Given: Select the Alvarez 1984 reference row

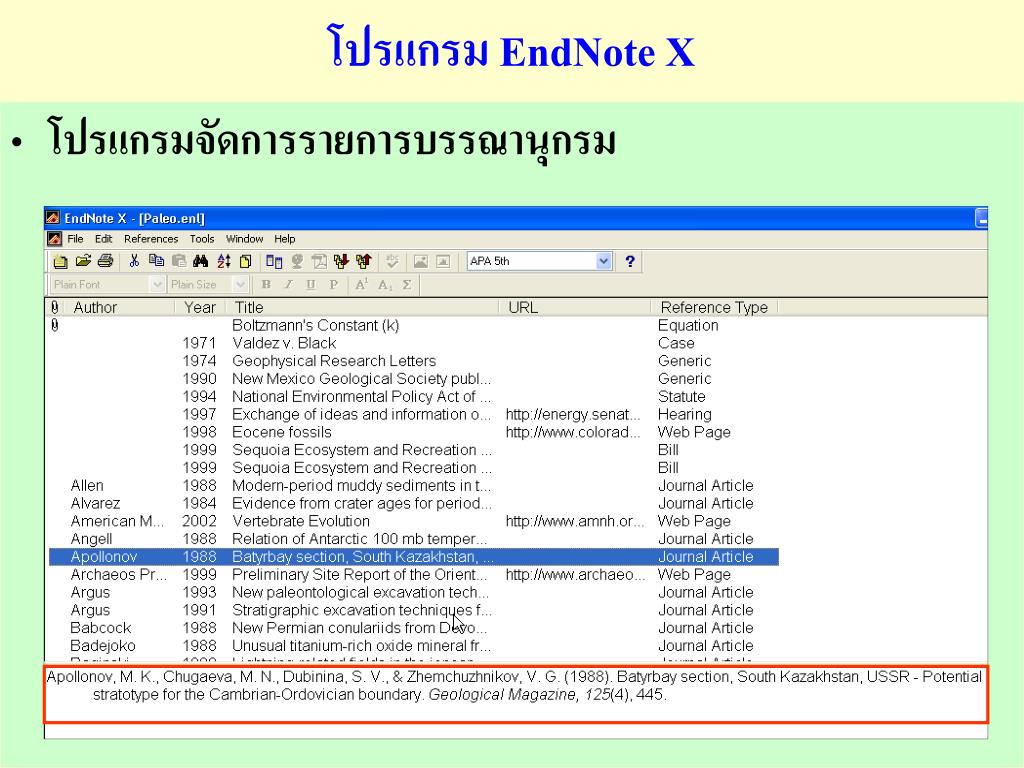Looking at the screenshot, I should (414, 503).
